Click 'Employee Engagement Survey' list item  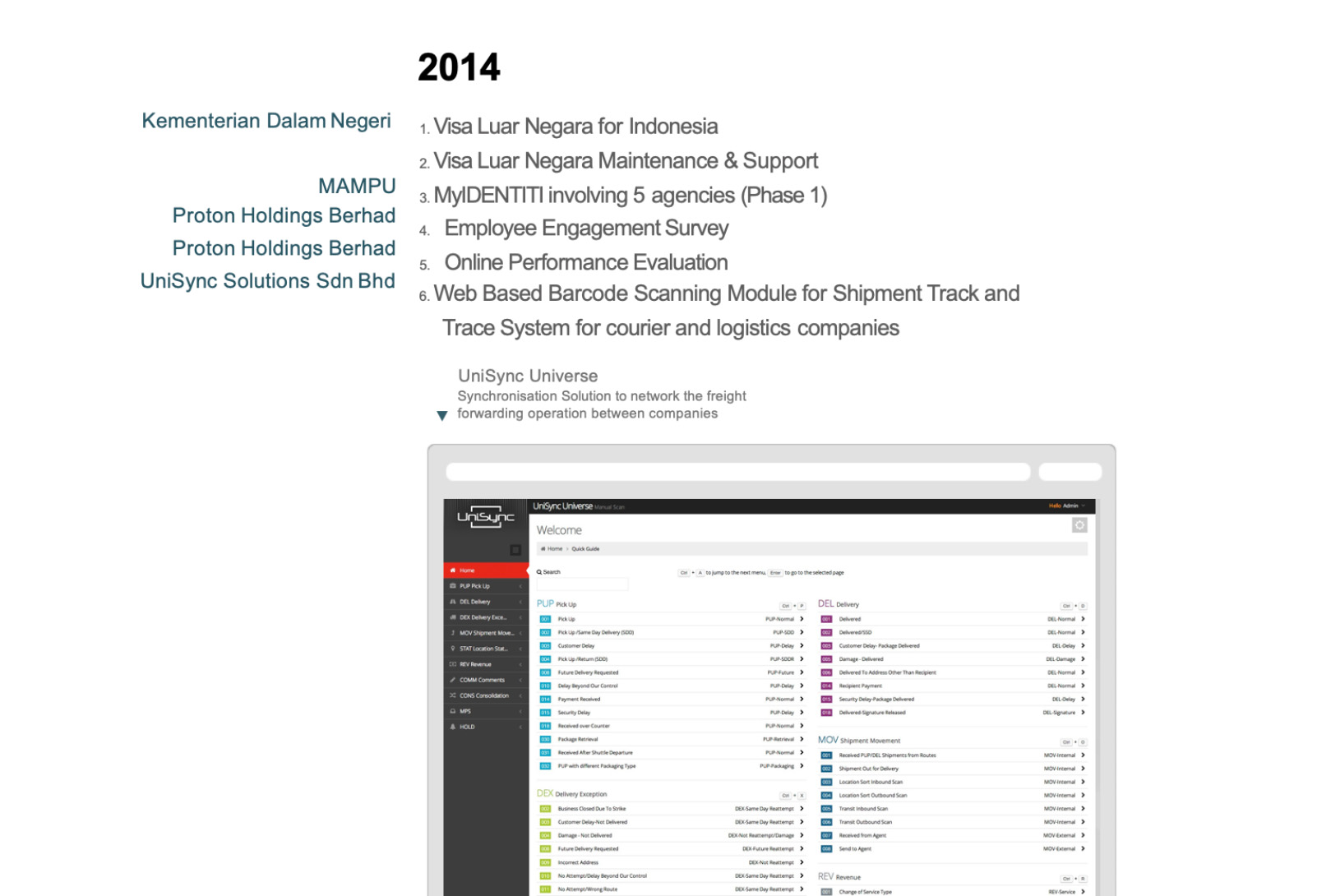point(586,229)
